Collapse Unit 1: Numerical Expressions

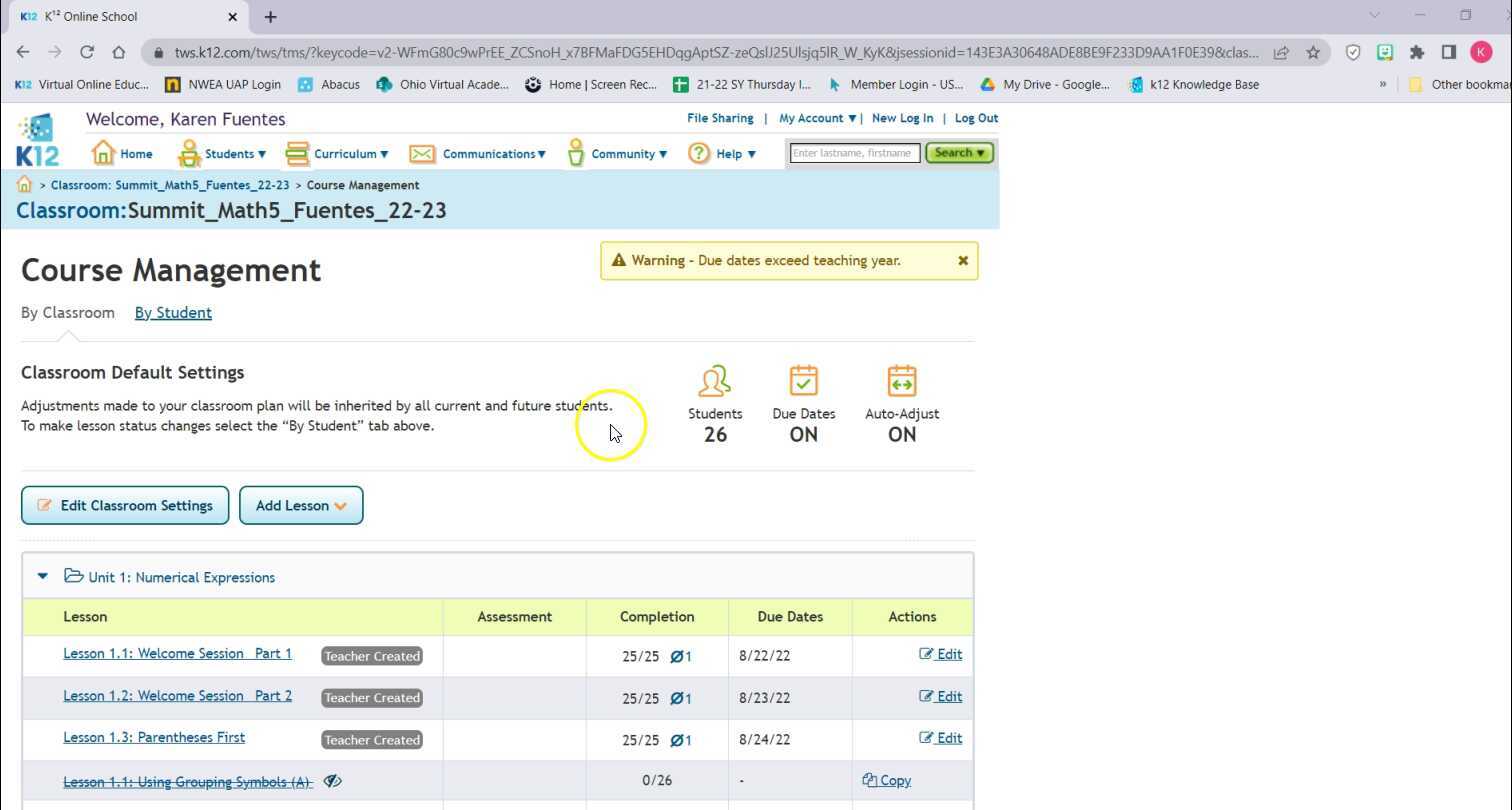click(x=42, y=576)
